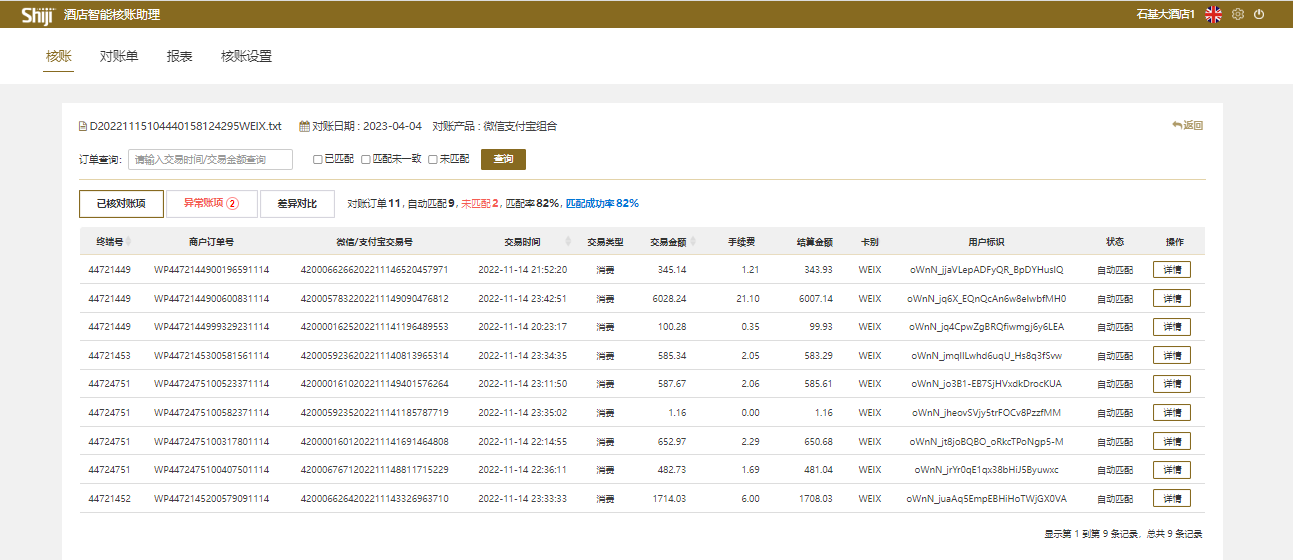Viewport: 1293px width, 560px height.
Task: Click 自动匹配 status in the 1708.03 row
Action: [1115, 499]
